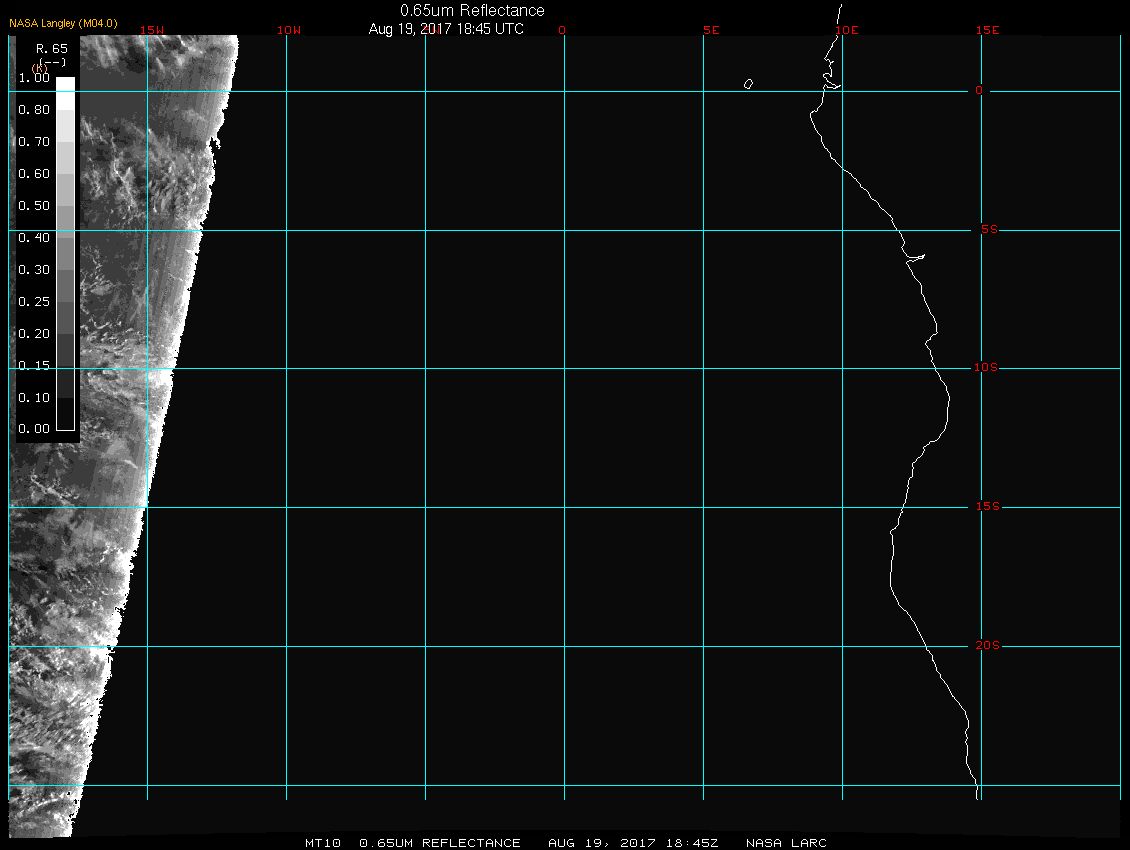Select the 5E longitude label
Image resolution: width=1130 pixels, height=850 pixels.
(711, 30)
